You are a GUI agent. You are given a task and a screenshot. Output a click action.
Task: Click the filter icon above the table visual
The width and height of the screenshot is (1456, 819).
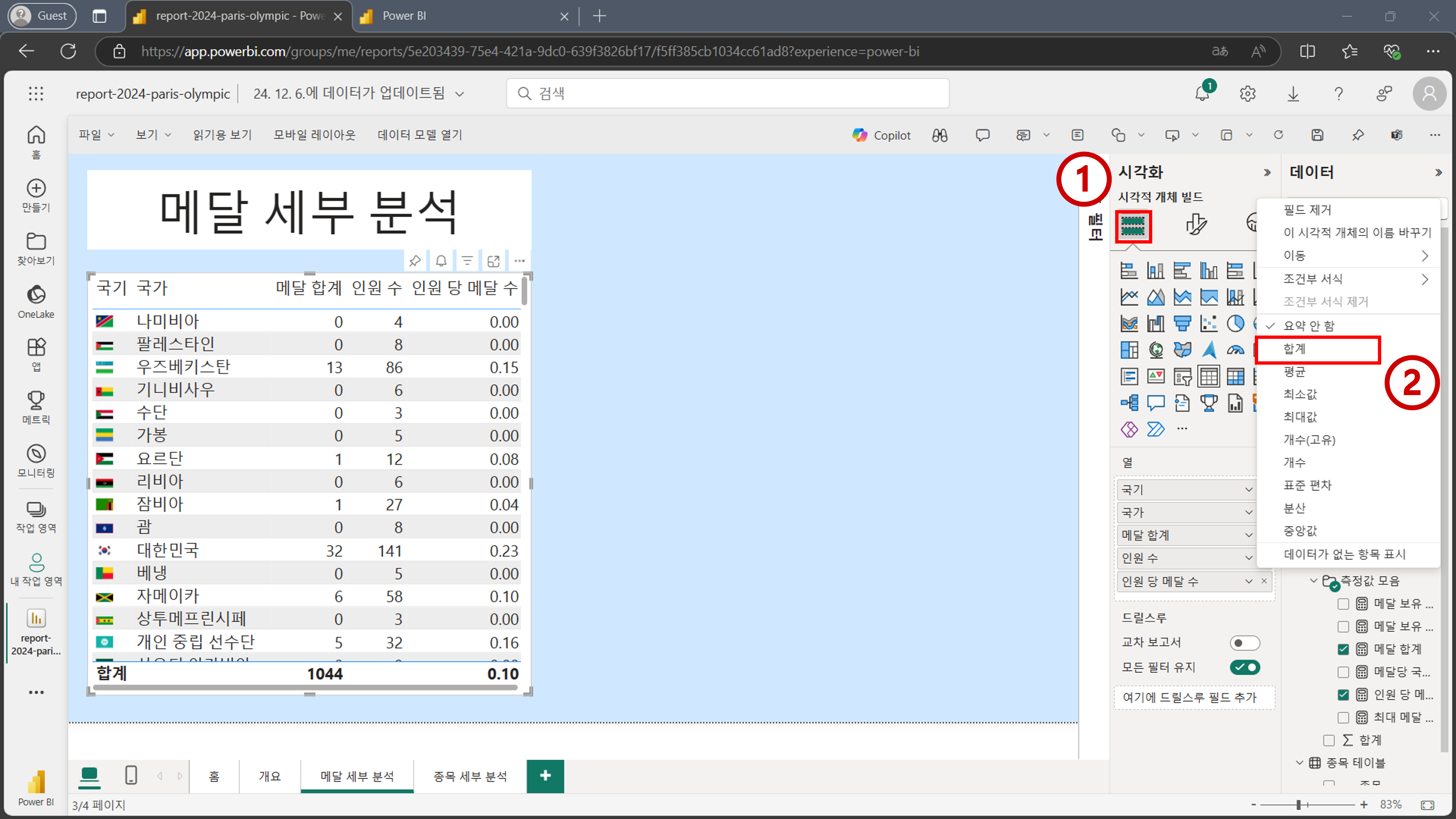(467, 260)
